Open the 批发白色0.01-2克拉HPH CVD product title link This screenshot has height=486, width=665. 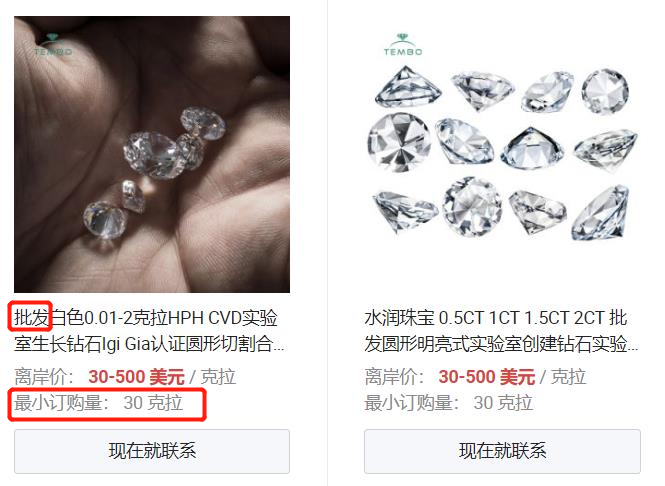(148, 331)
